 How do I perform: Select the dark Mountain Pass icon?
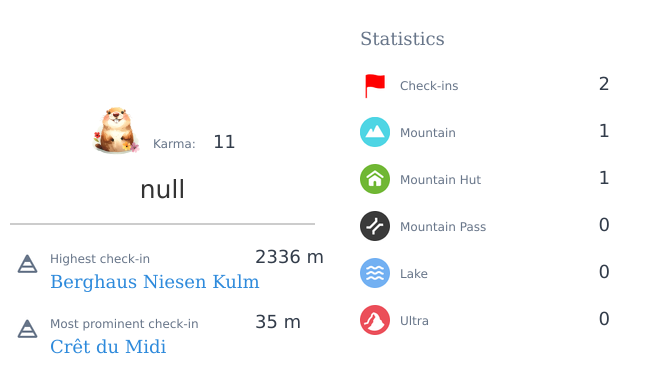(x=375, y=226)
